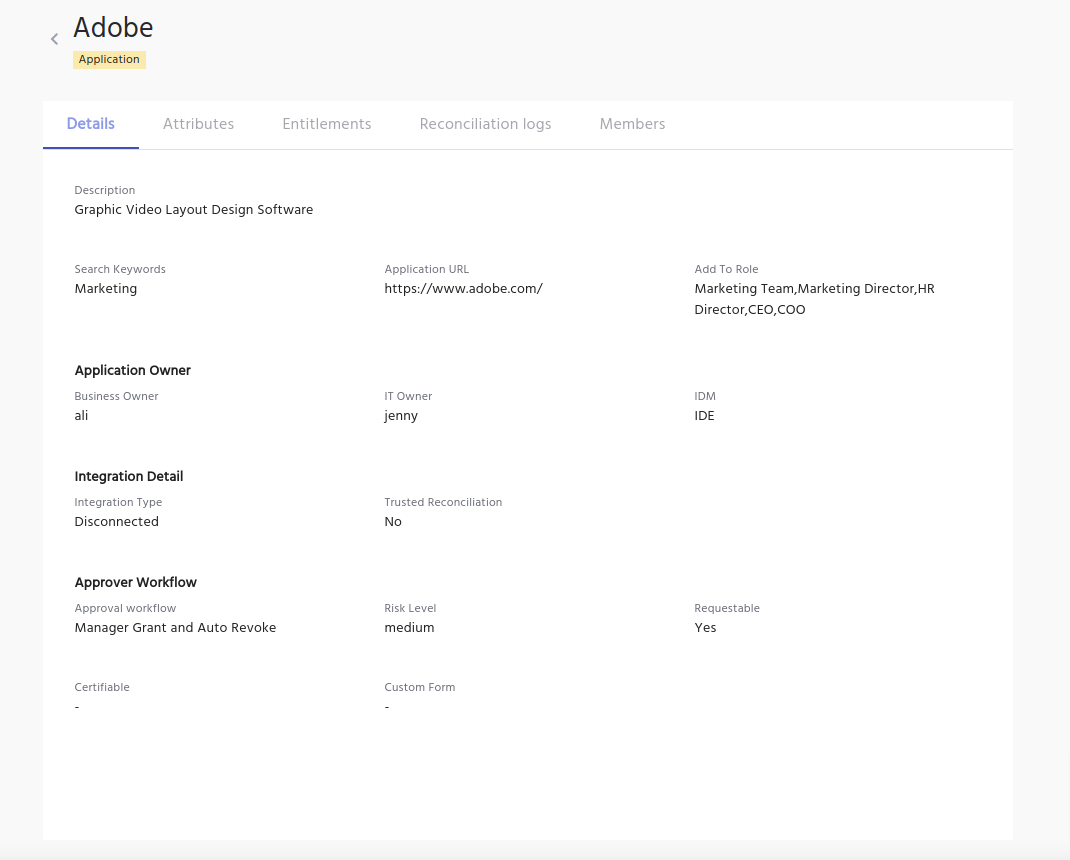This screenshot has height=860, width=1070.
Task: Select the Details tab
Action: point(91,124)
